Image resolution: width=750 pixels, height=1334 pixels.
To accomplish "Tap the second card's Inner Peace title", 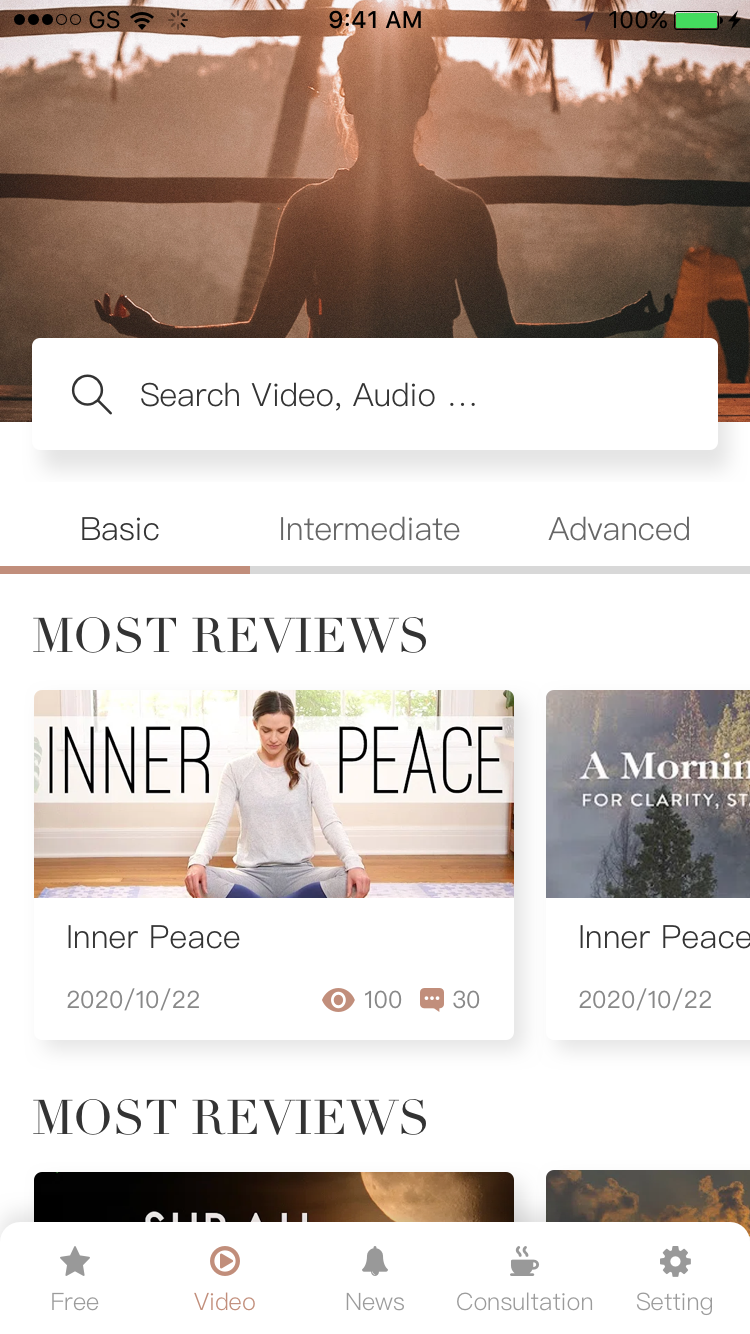I will (x=662, y=938).
